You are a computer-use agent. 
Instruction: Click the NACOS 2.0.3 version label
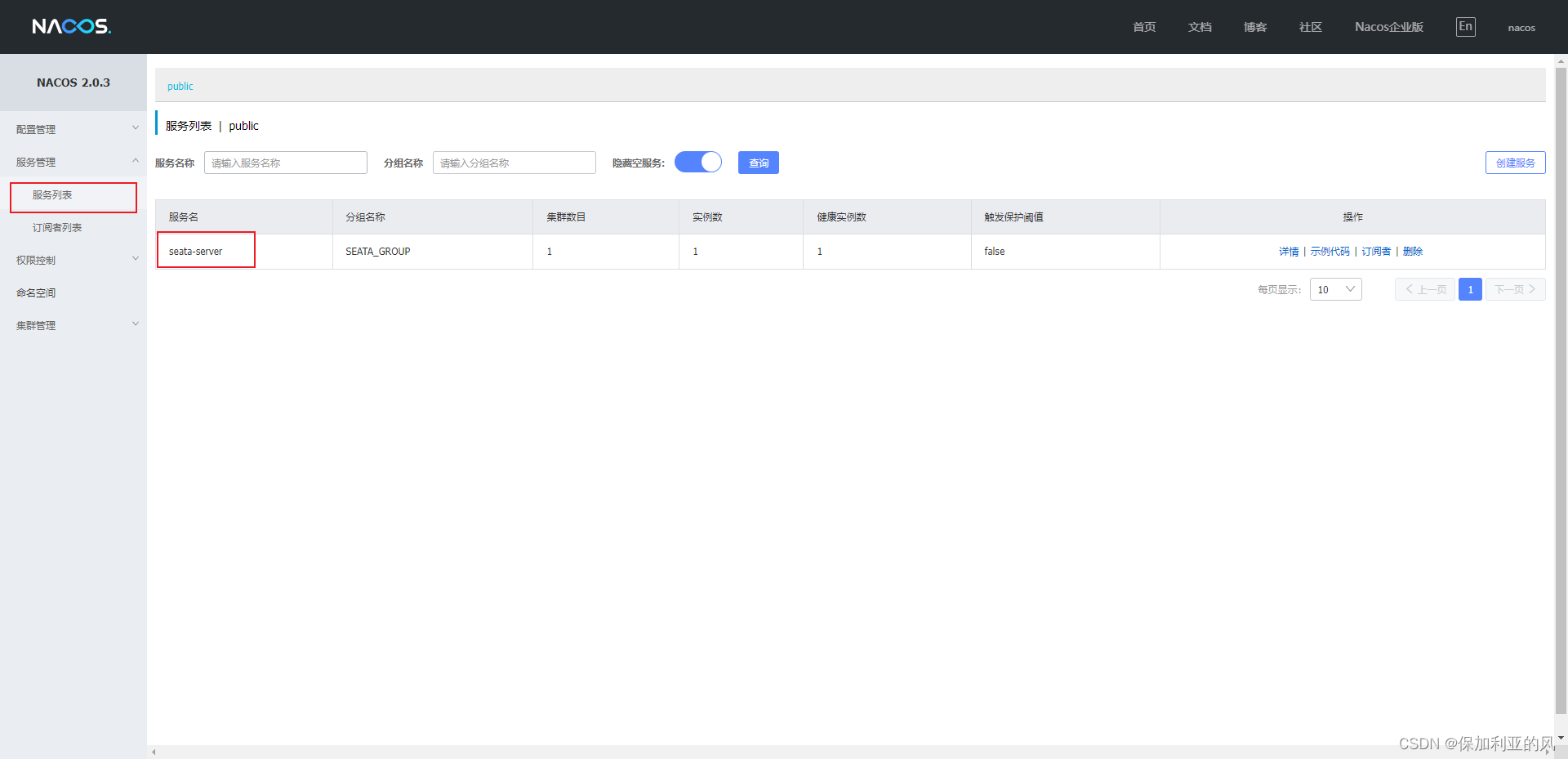click(x=73, y=83)
